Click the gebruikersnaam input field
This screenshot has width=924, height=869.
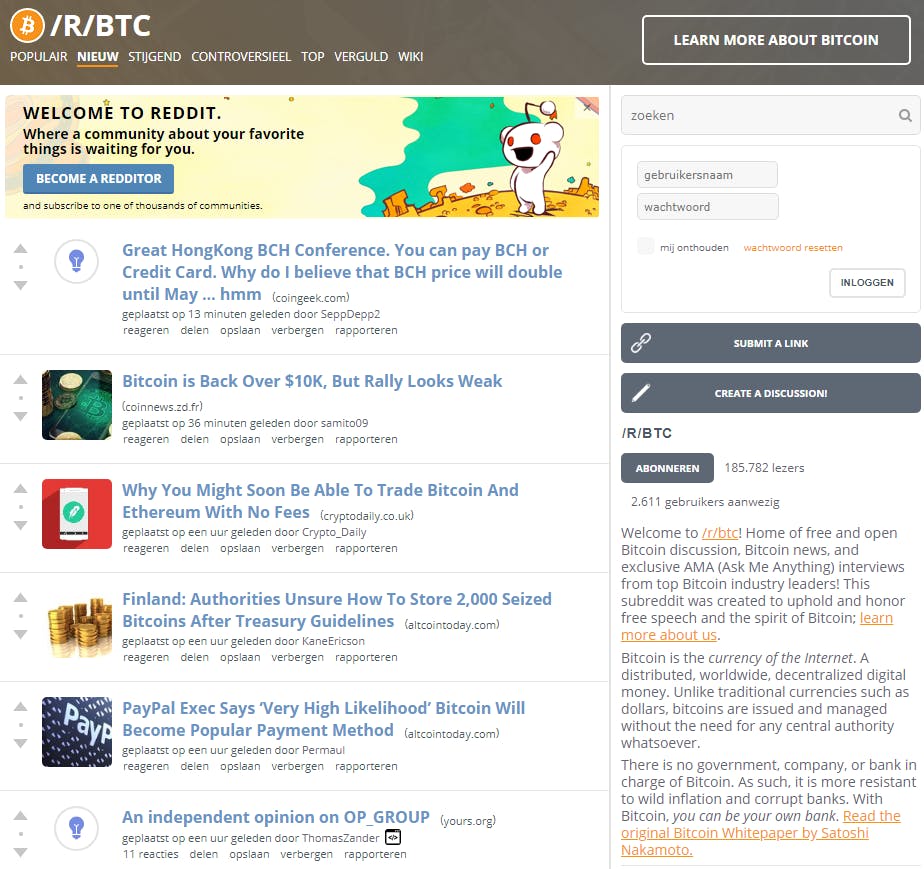[707, 174]
